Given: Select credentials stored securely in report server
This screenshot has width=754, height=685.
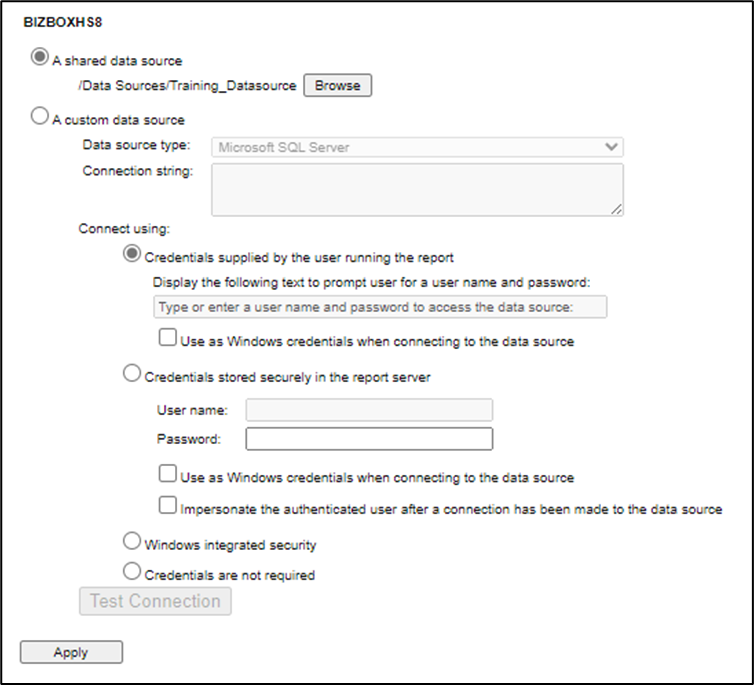Looking at the screenshot, I should (131, 374).
